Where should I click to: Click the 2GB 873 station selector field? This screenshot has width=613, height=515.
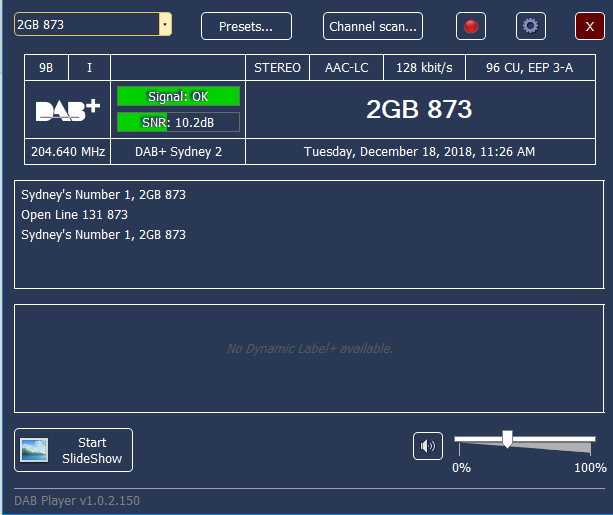pyautogui.click(x=86, y=24)
